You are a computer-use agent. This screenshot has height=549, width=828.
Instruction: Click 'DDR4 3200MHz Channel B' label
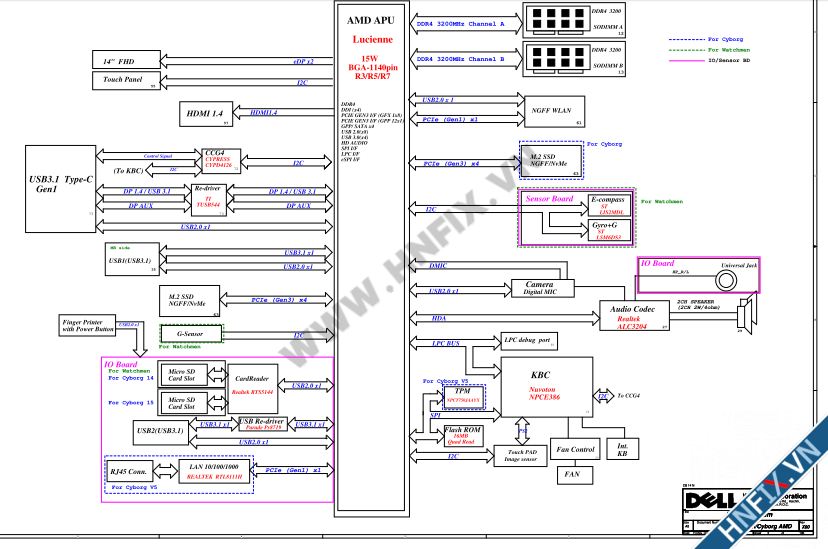460,59
